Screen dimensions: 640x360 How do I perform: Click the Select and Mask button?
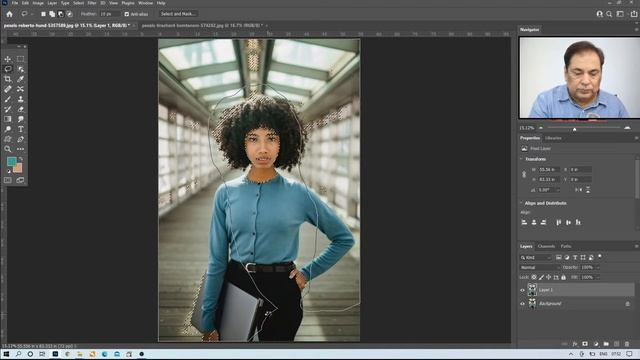[178, 14]
